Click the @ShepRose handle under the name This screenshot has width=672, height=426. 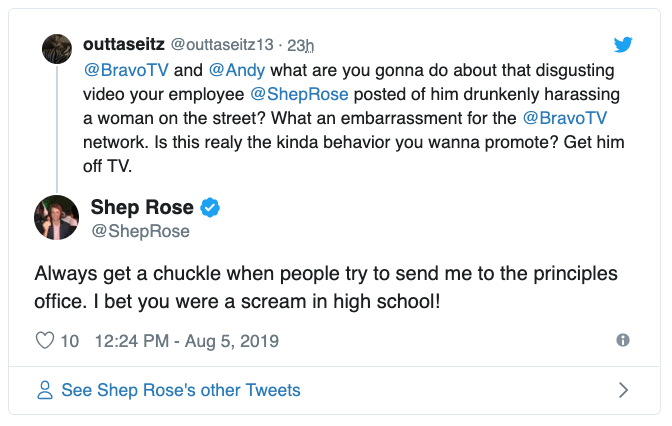tap(140, 231)
